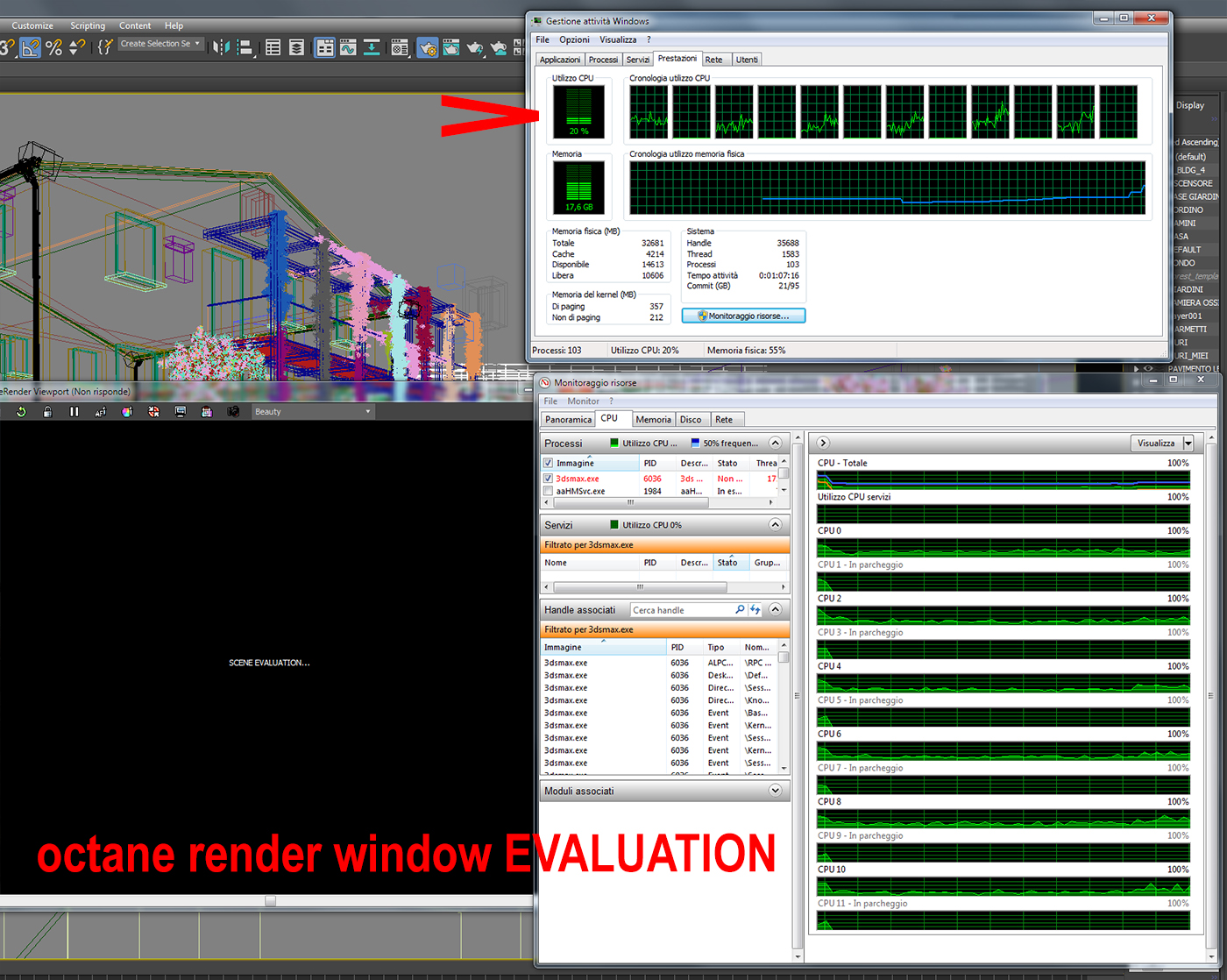Click the Monitoraggio risorse button

coord(743,316)
